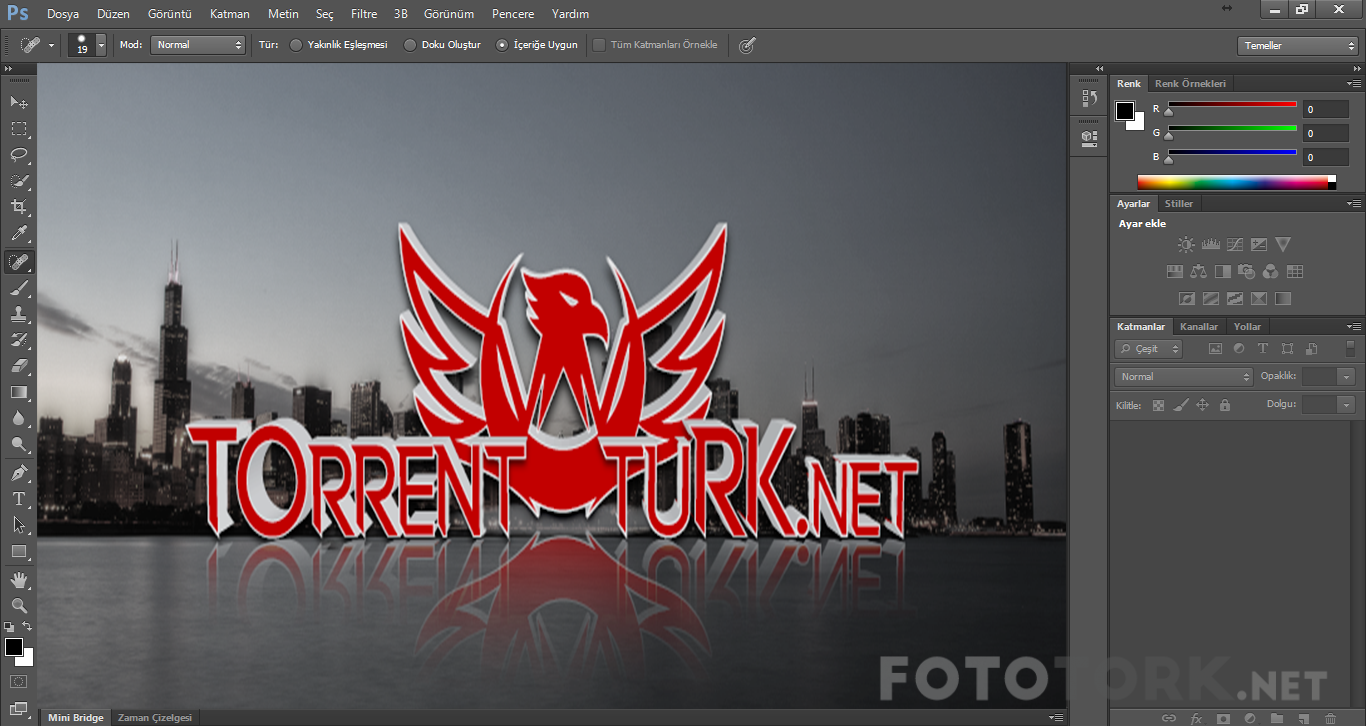
Task: Click the pressure-for-size tablet icon in options bar
Action: pos(746,45)
